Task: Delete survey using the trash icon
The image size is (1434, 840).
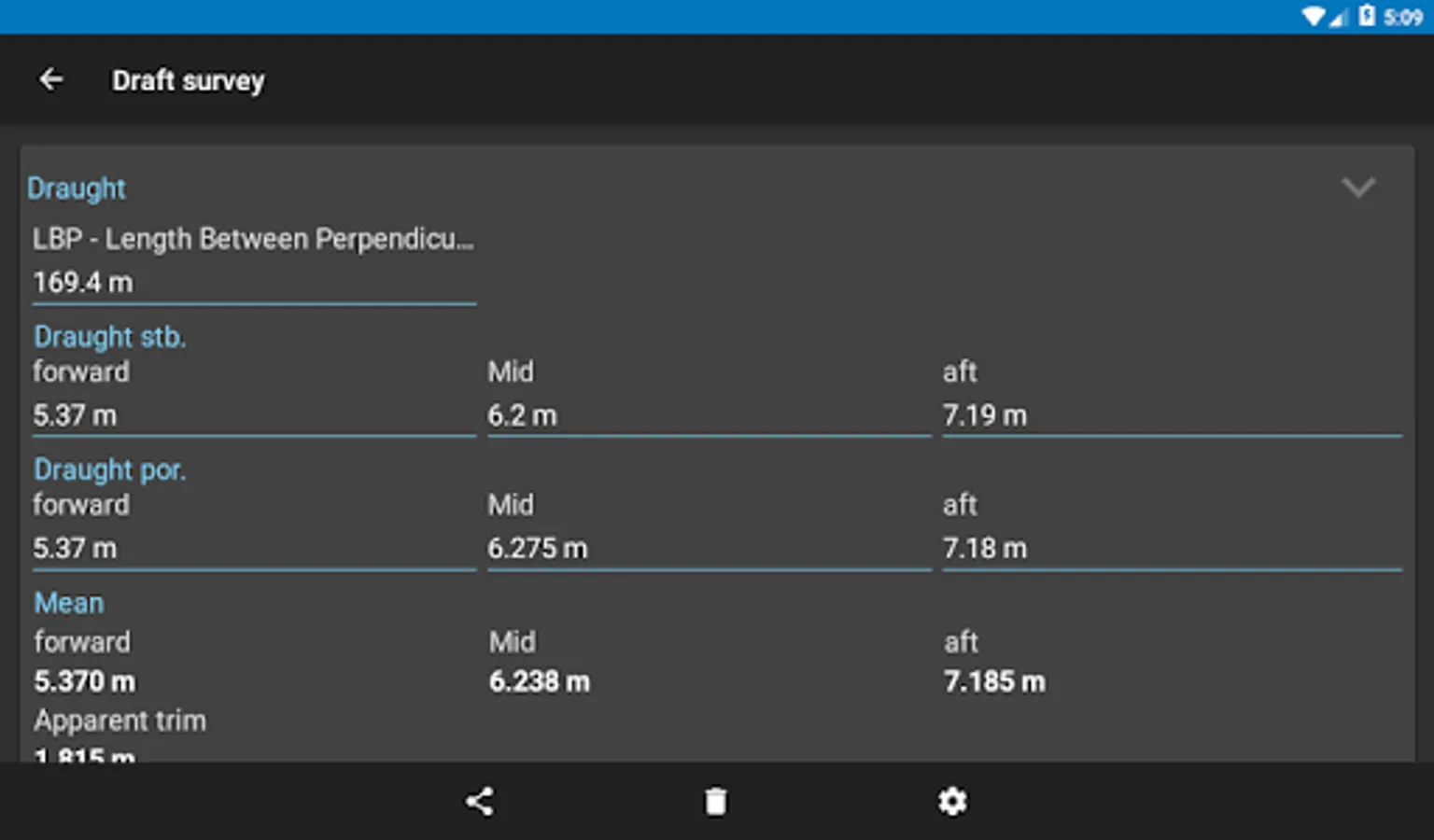Action: [716, 802]
